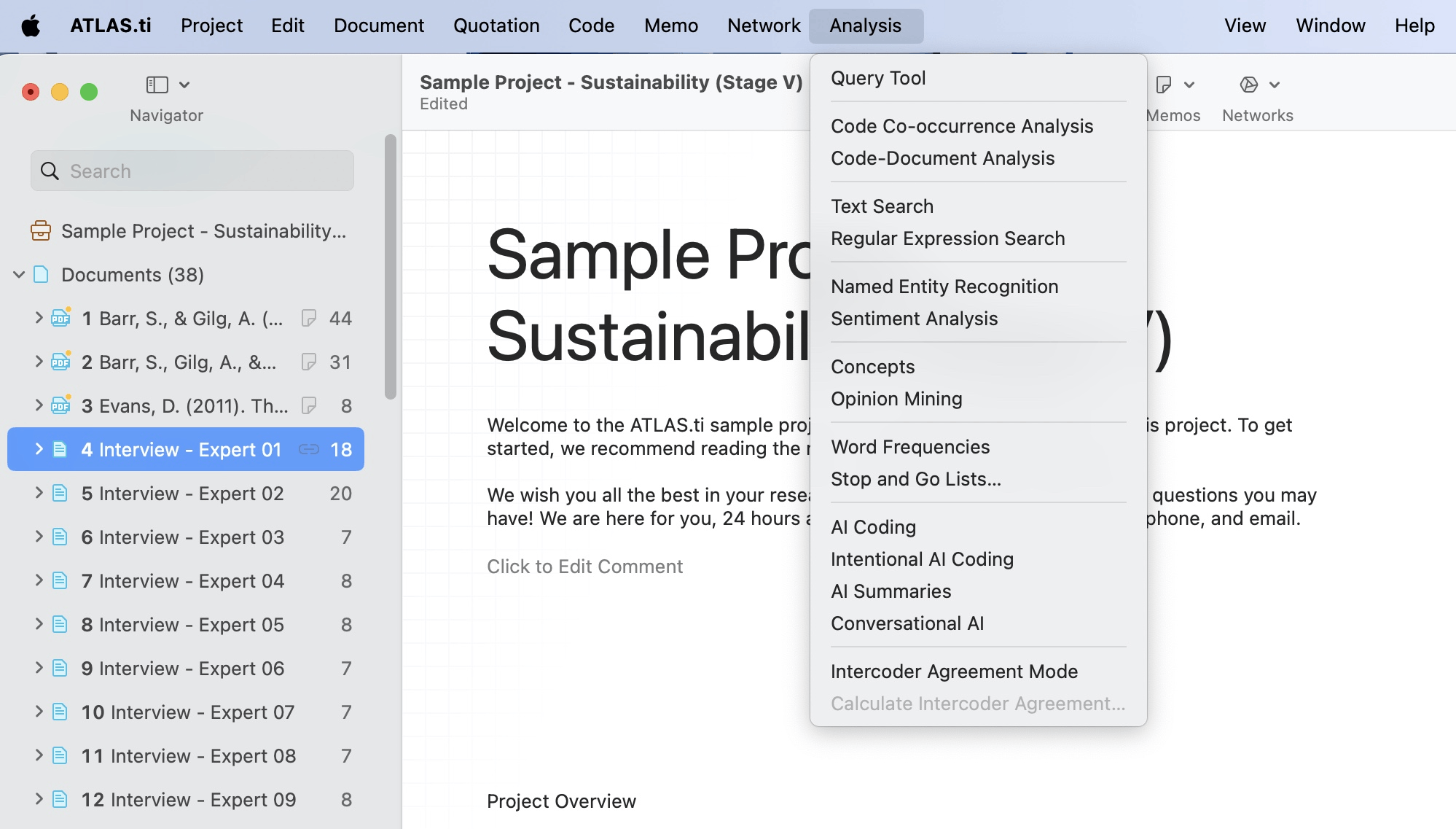1456x829 pixels.
Task: Click memo icon on document 1 row
Action: tap(309, 318)
